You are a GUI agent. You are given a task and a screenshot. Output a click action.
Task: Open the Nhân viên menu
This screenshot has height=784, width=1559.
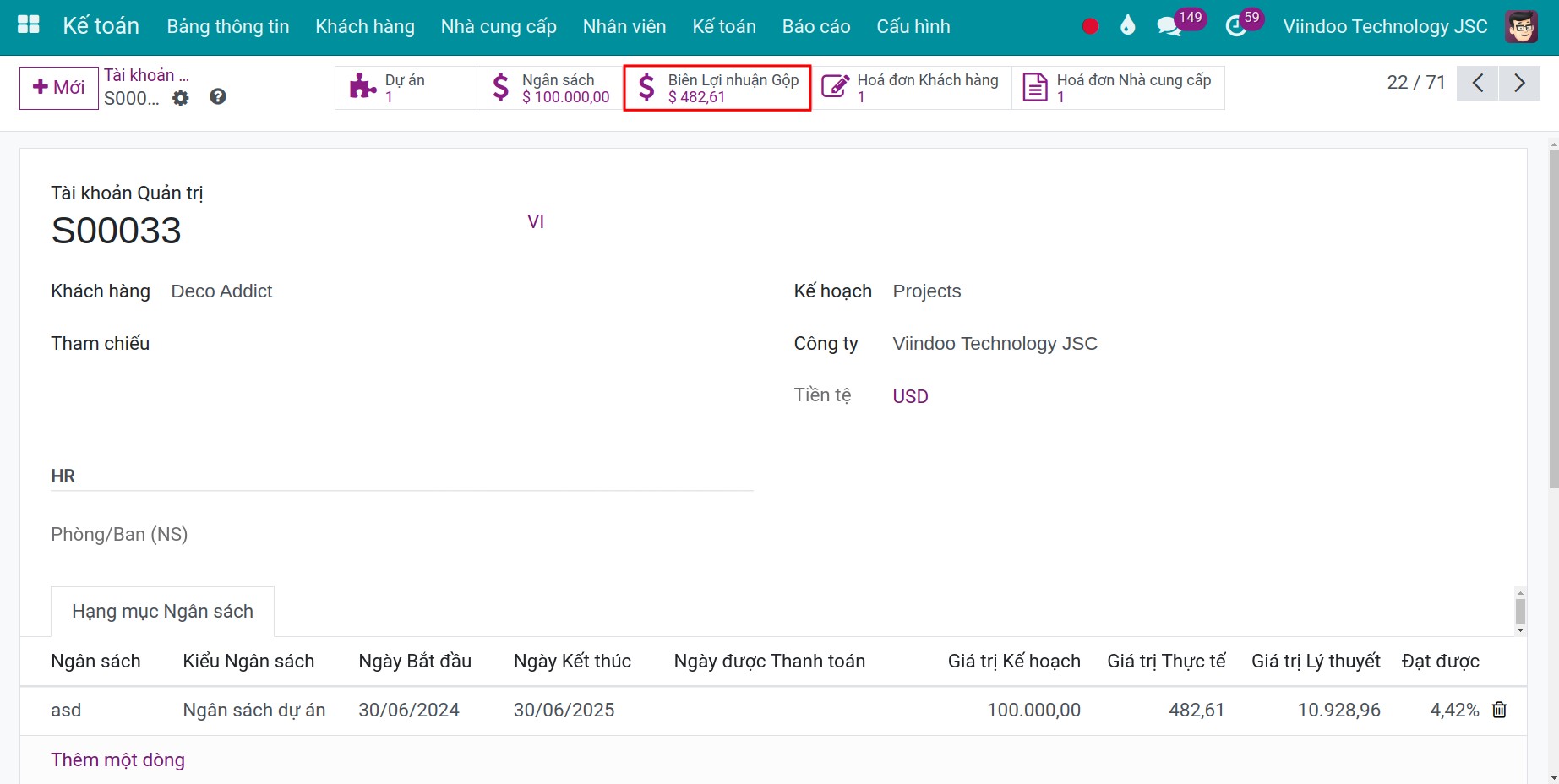624,26
